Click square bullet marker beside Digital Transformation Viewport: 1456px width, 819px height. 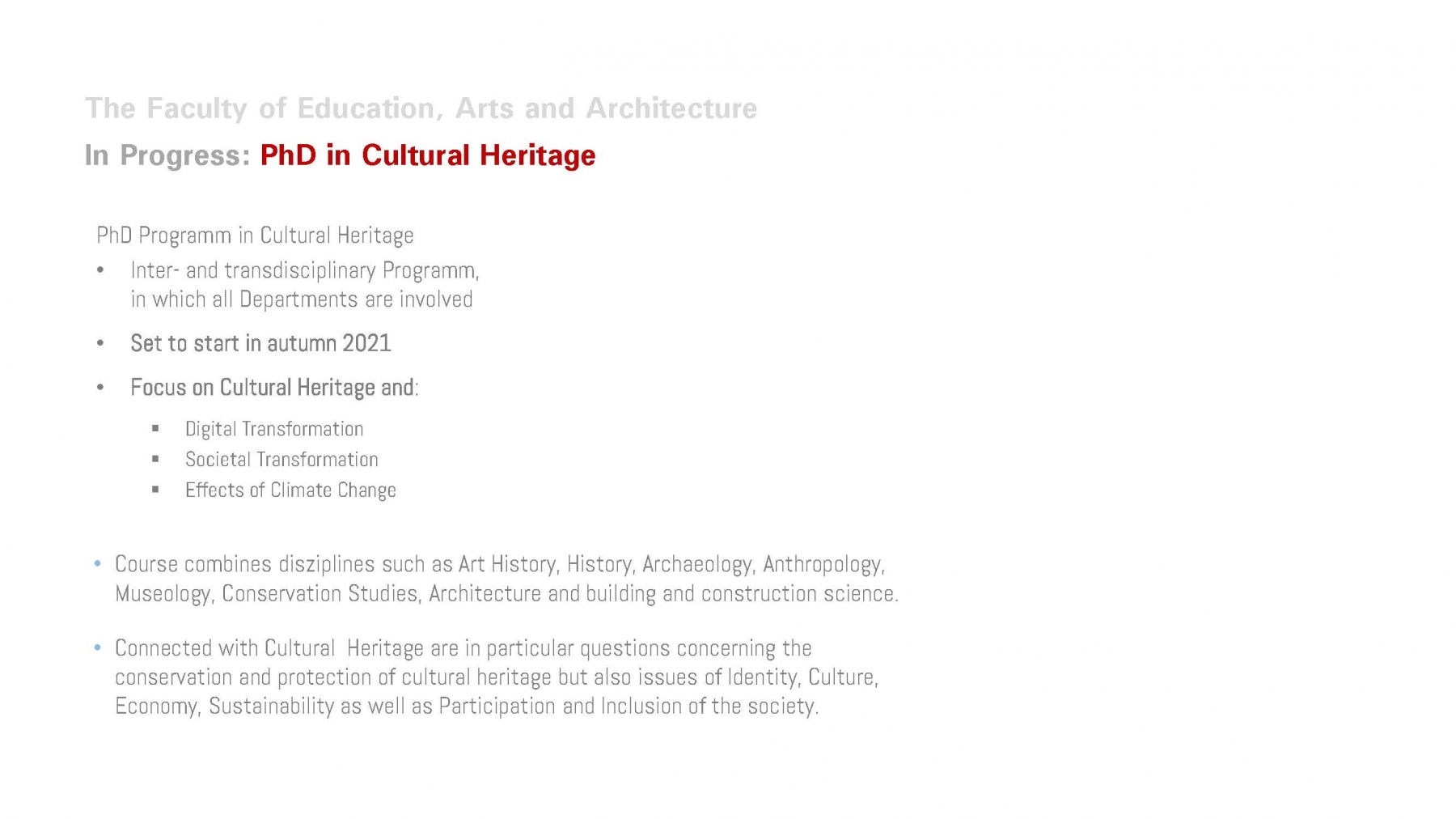point(155,428)
